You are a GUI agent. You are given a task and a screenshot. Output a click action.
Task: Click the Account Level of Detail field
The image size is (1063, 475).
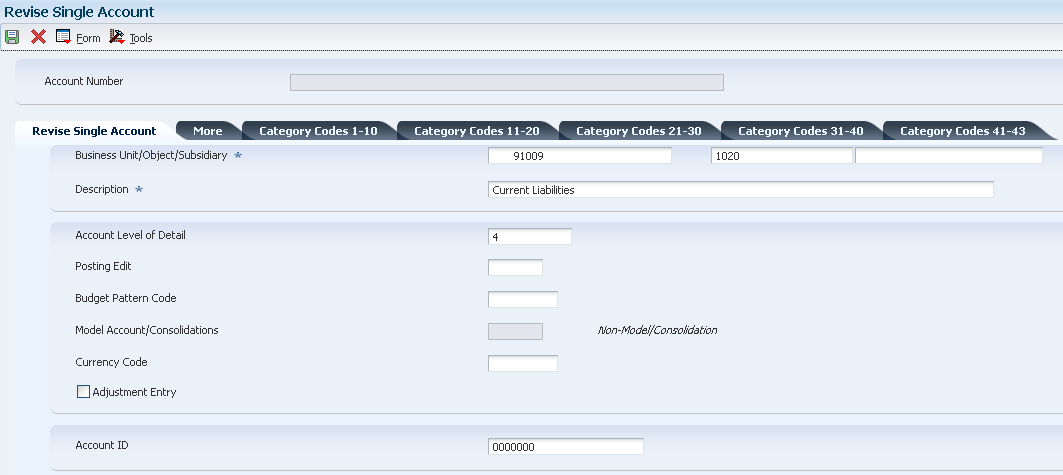point(529,236)
